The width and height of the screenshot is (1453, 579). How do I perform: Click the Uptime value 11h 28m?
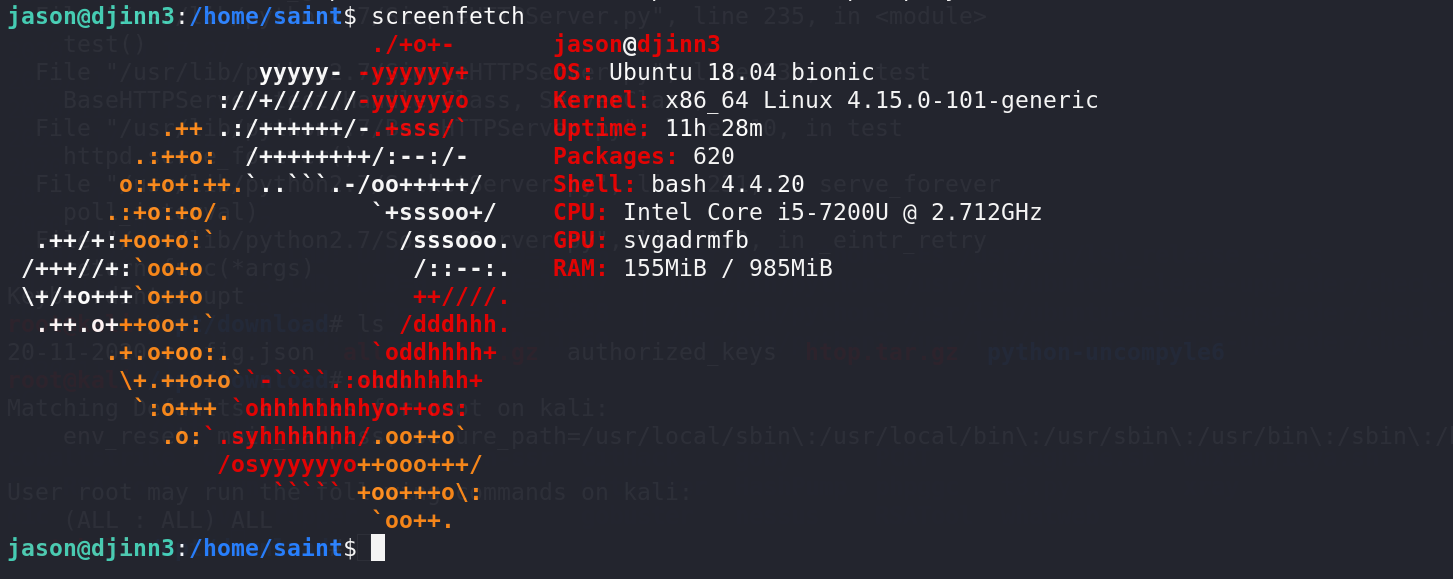click(707, 128)
